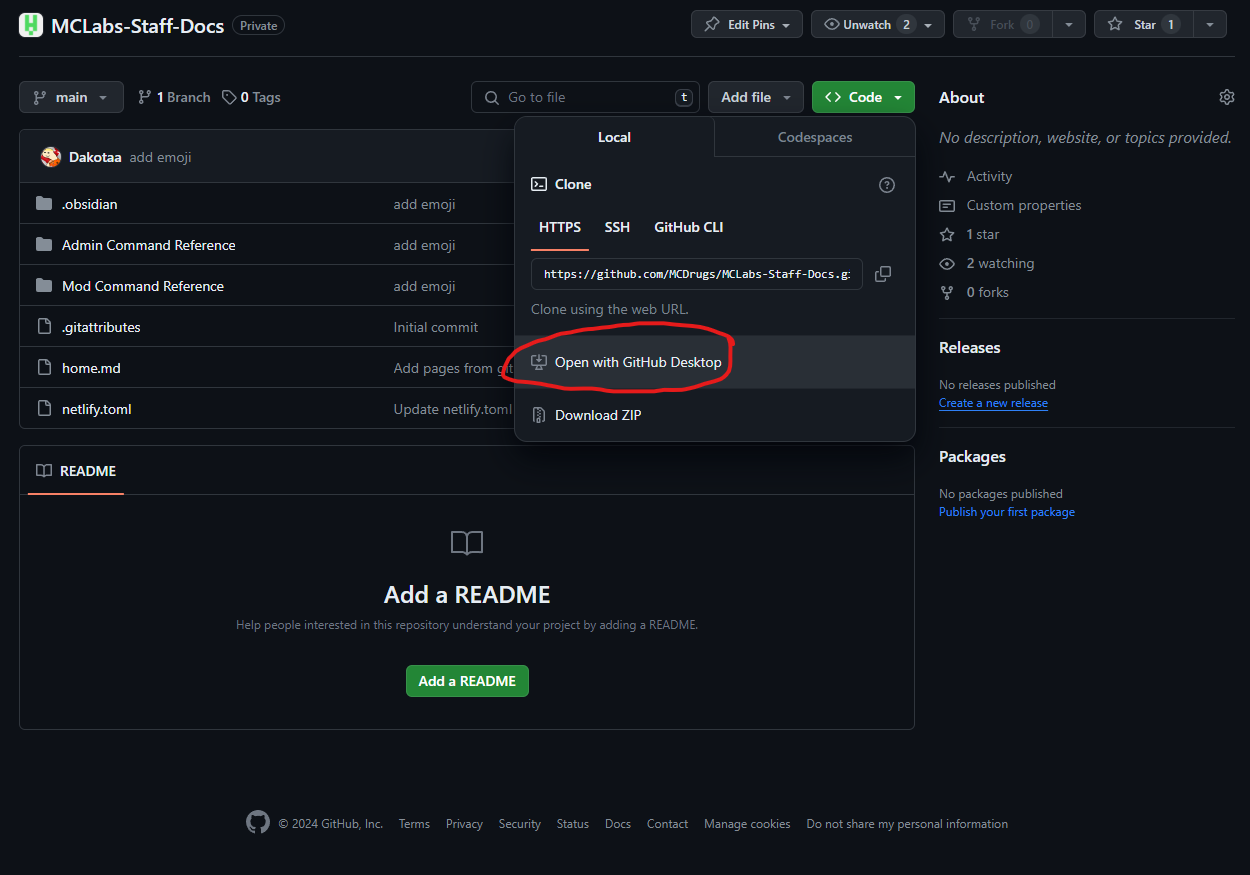Click Open with GitHub Desktop
Image resolution: width=1250 pixels, height=875 pixels.
638,362
